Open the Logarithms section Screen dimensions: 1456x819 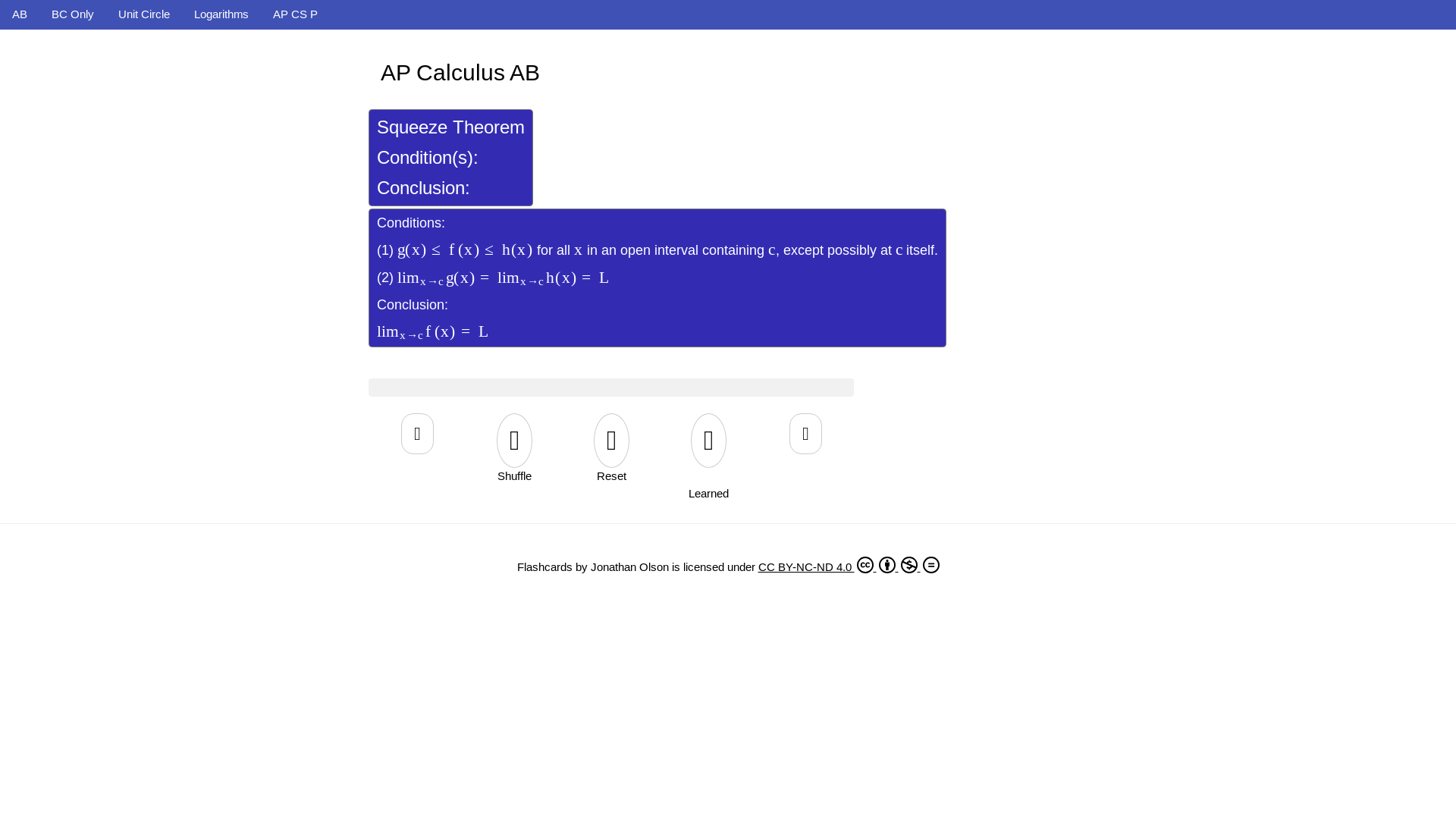[221, 14]
